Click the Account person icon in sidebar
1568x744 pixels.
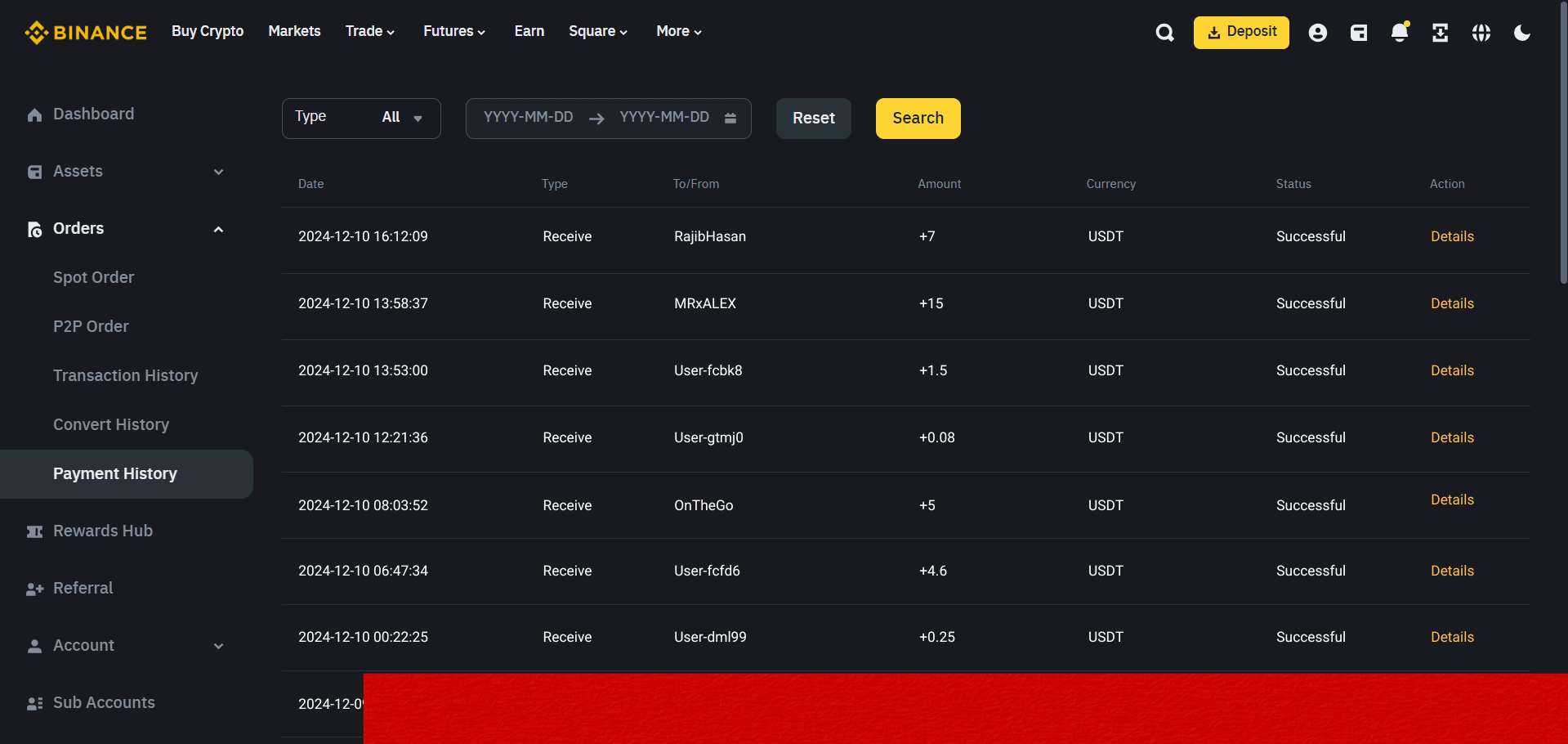[x=34, y=647]
